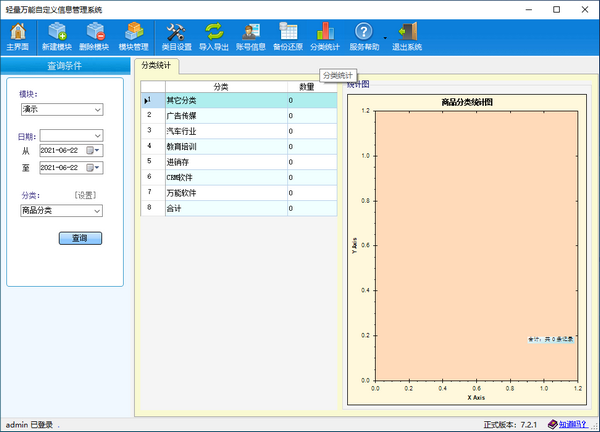Maximize the application window
Viewport: 600px width, 432px height.
click(556, 10)
